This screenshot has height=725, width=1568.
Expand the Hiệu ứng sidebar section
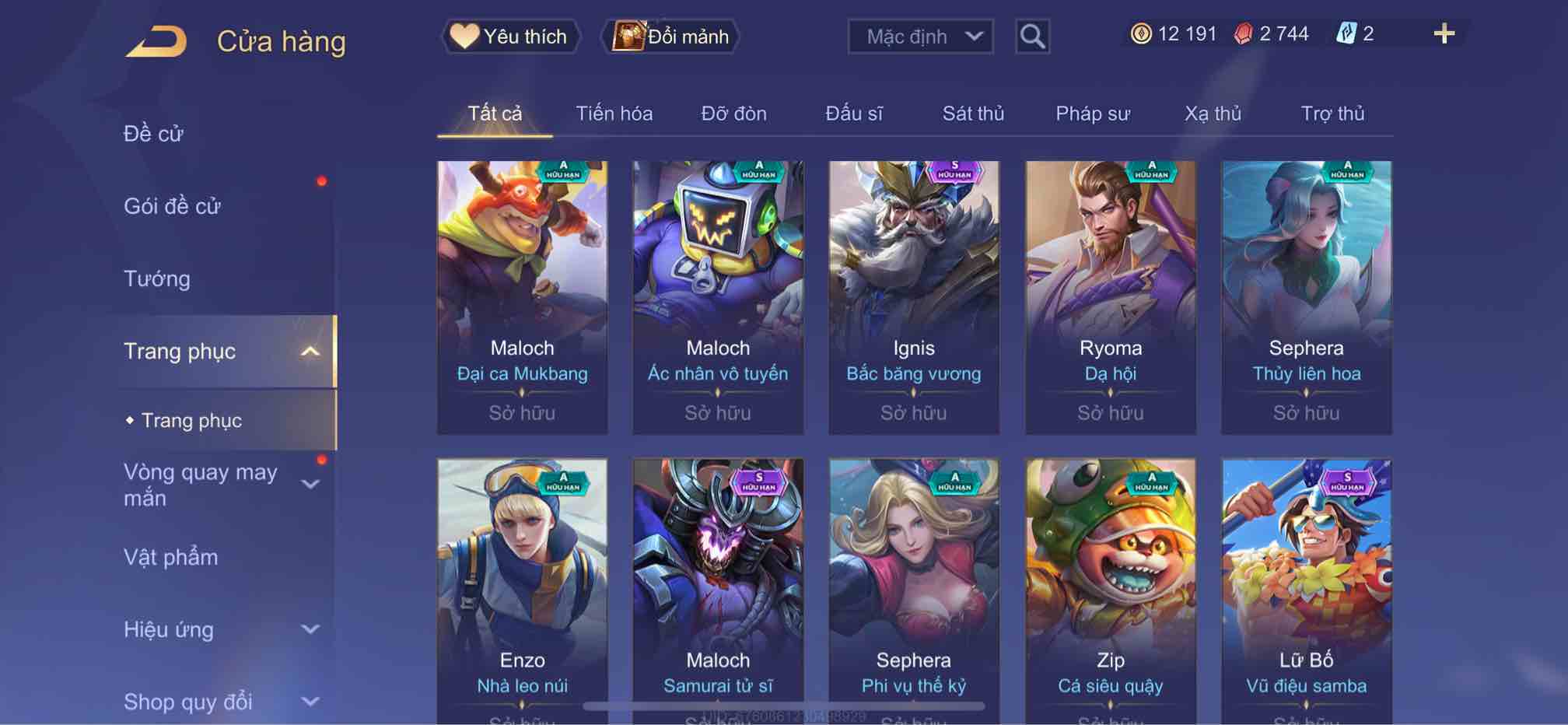310,629
